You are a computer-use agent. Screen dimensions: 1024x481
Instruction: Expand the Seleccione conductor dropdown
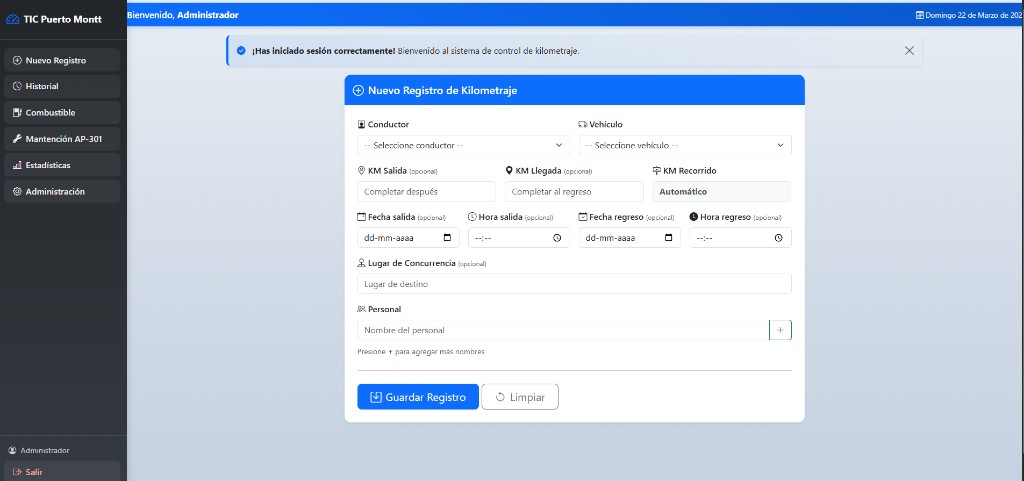464,145
